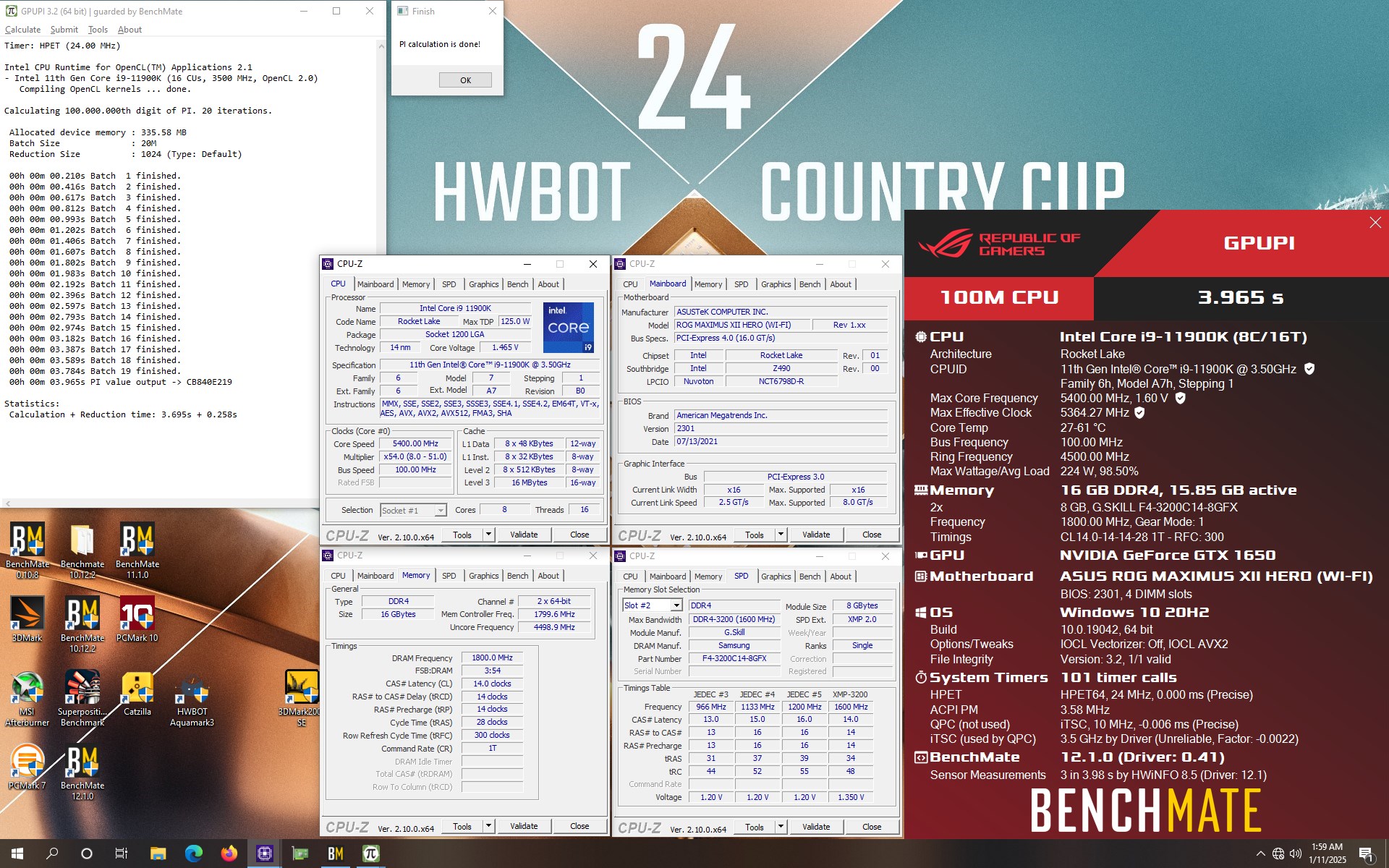
Task: Expand Tools arrow in Mainboard window
Action: click(781, 535)
